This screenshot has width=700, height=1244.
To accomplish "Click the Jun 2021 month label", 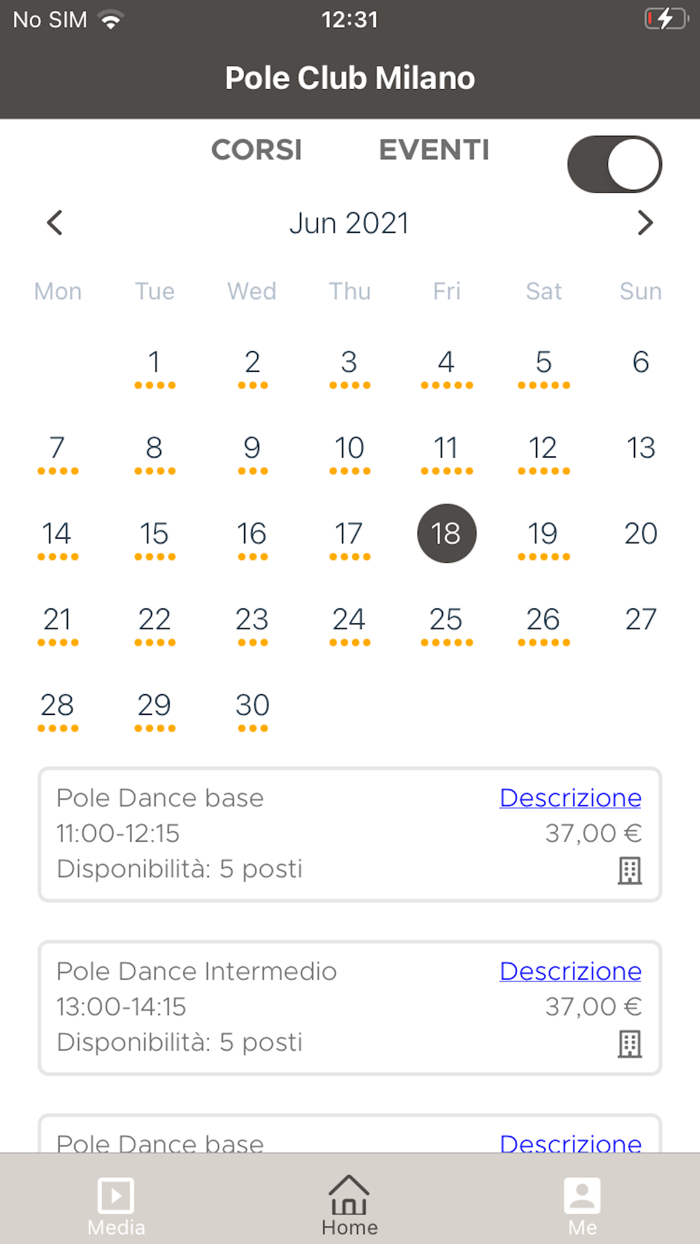I will [x=349, y=222].
